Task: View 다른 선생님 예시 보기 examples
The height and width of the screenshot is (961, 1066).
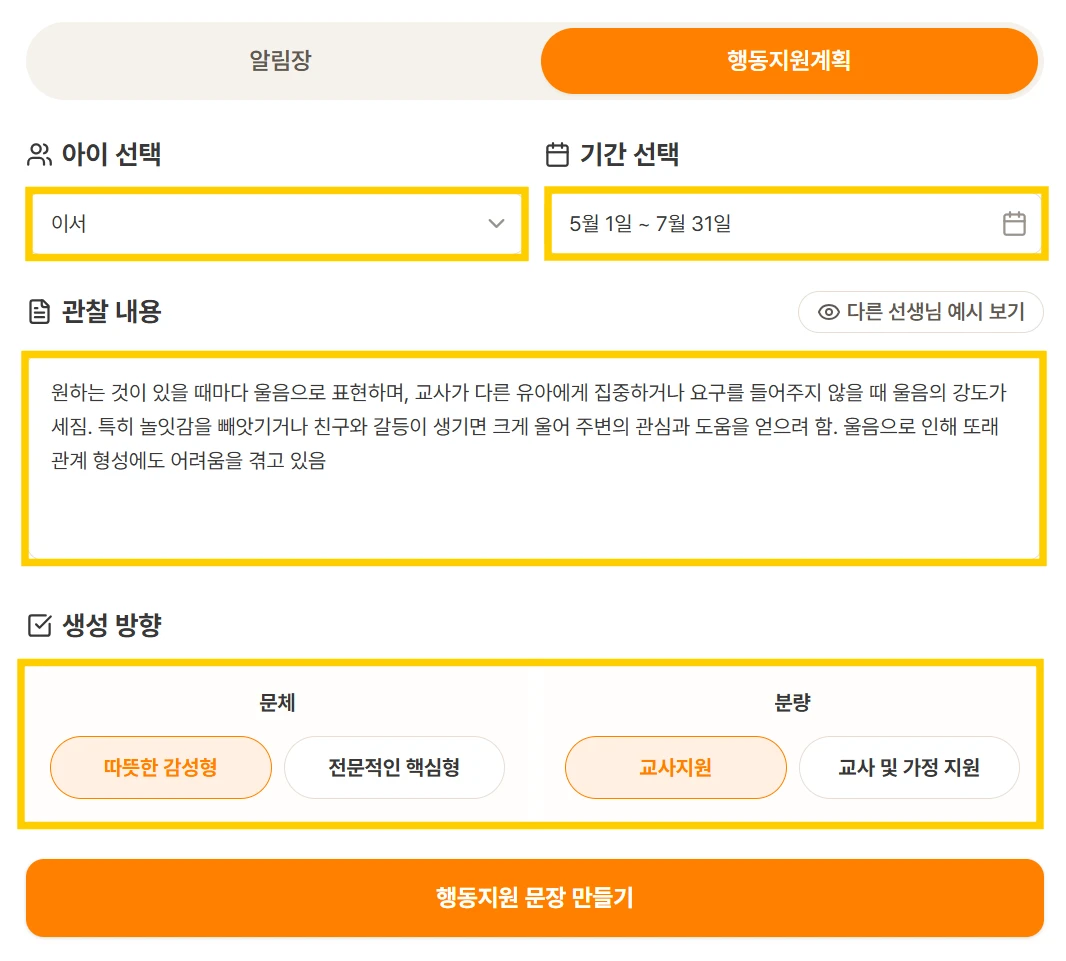Action: [x=921, y=312]
